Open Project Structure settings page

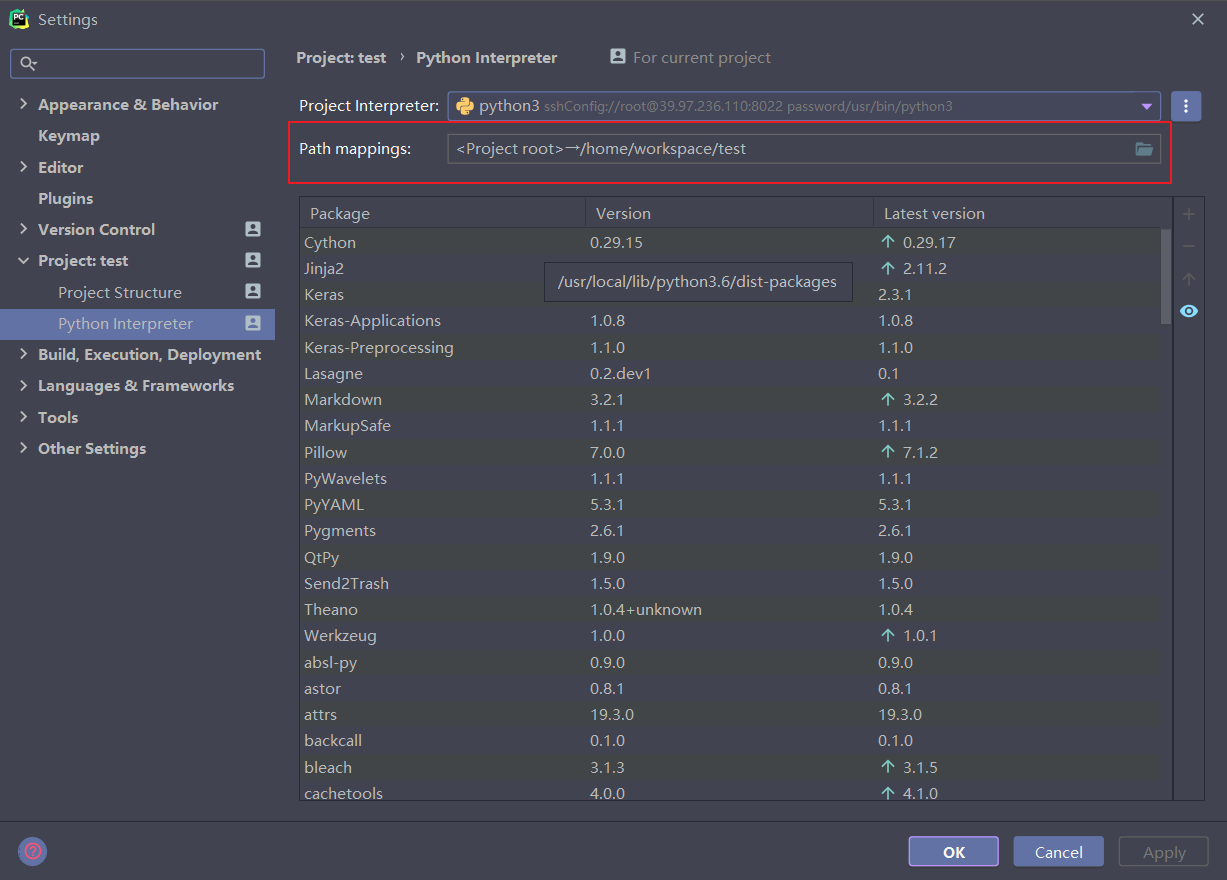click(120, 292)
